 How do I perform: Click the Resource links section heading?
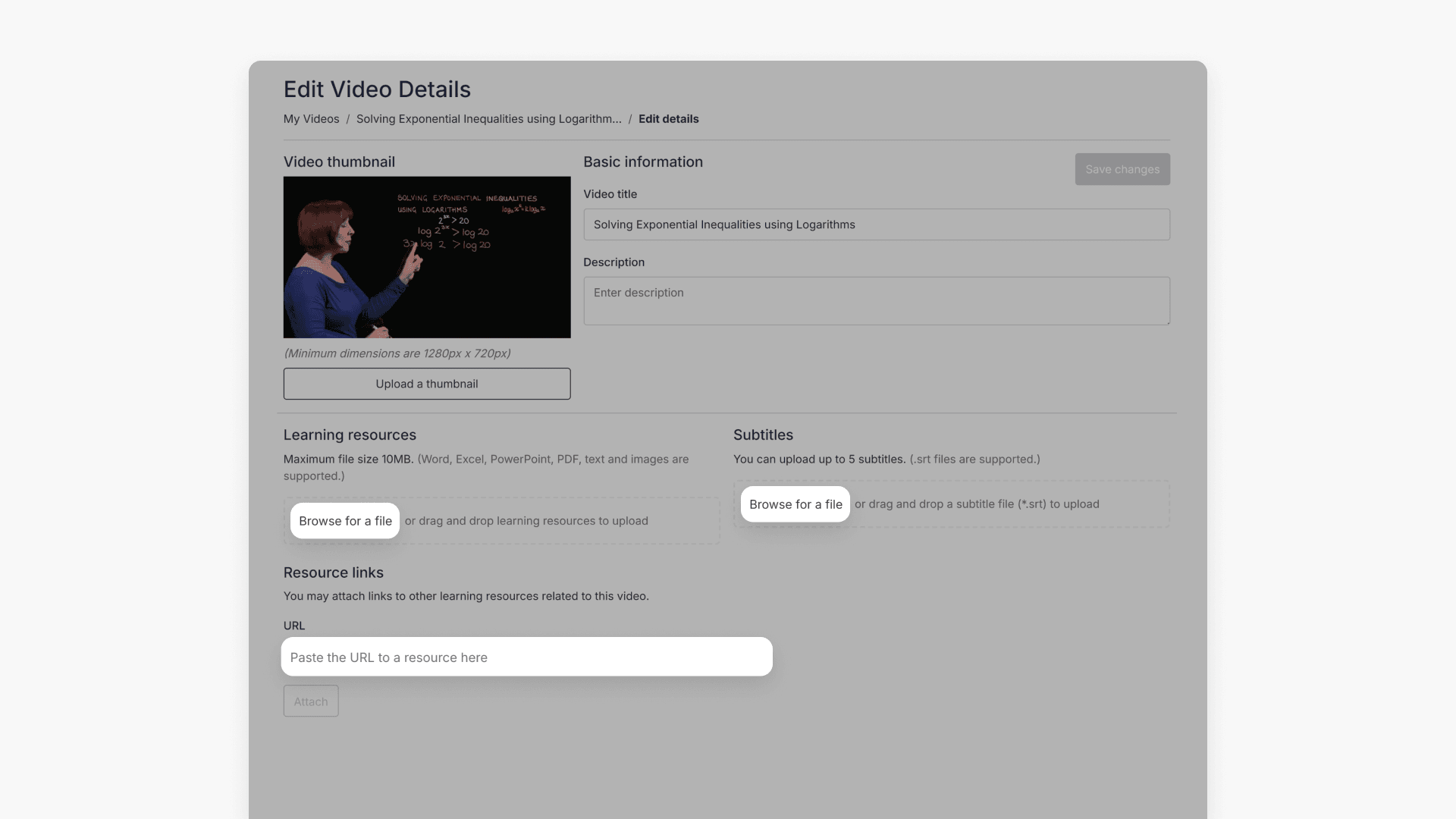click(x=333, y=573)
